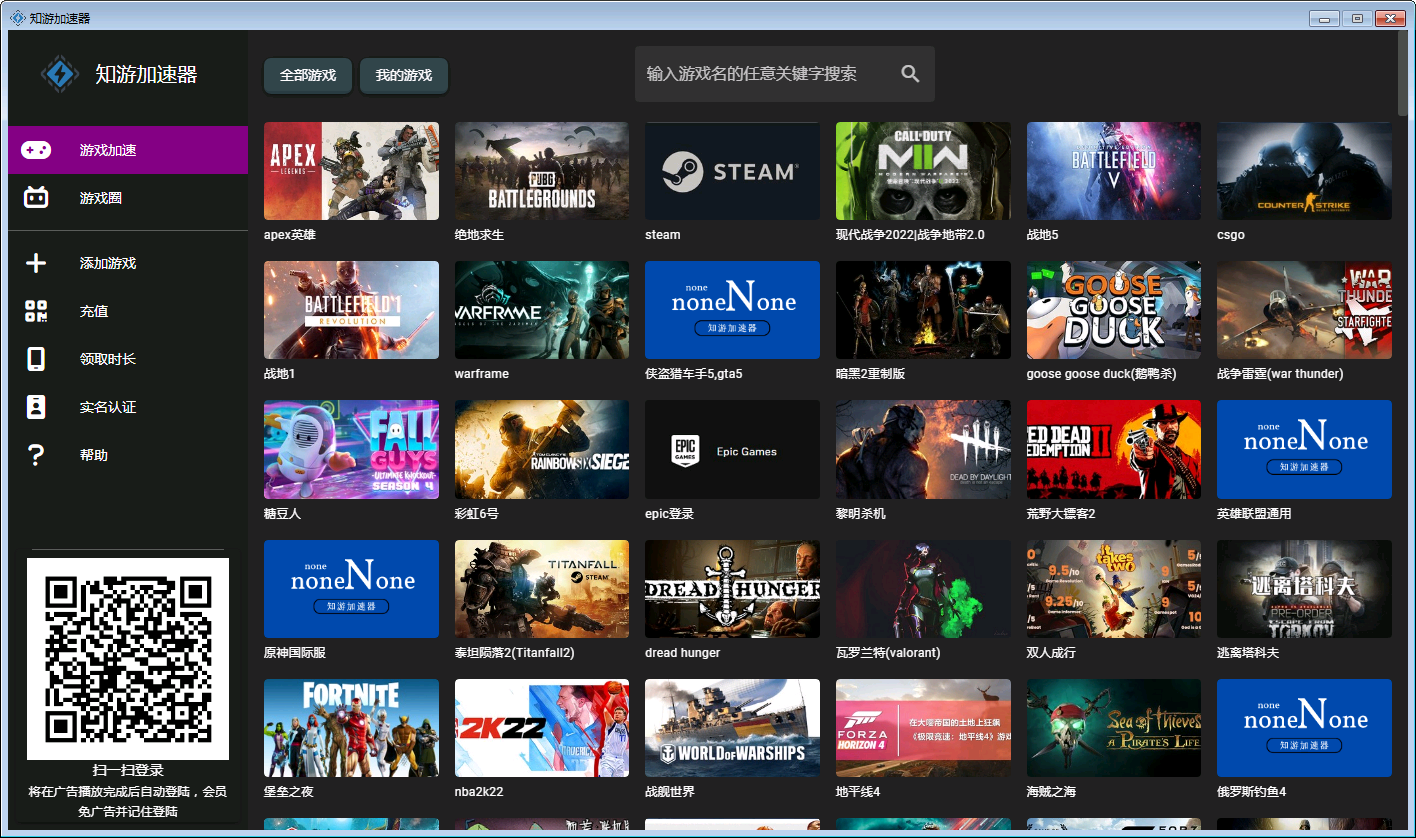1416x838 pixels.
Task: Click the TV icon beside 游戏圈
Action: 36,198
